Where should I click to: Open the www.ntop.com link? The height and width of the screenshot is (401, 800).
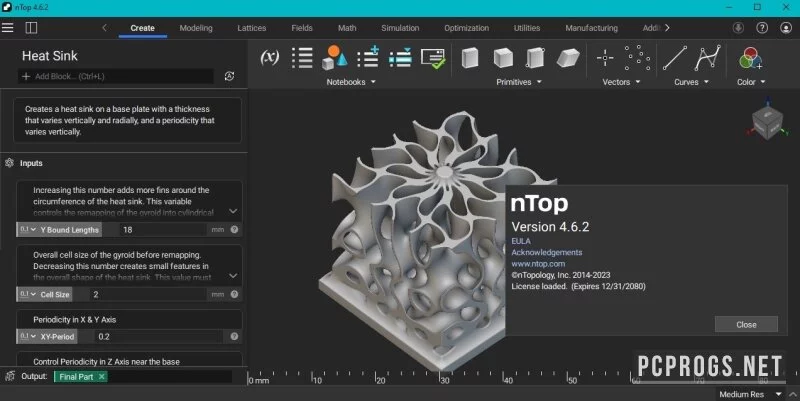(538, 264)
